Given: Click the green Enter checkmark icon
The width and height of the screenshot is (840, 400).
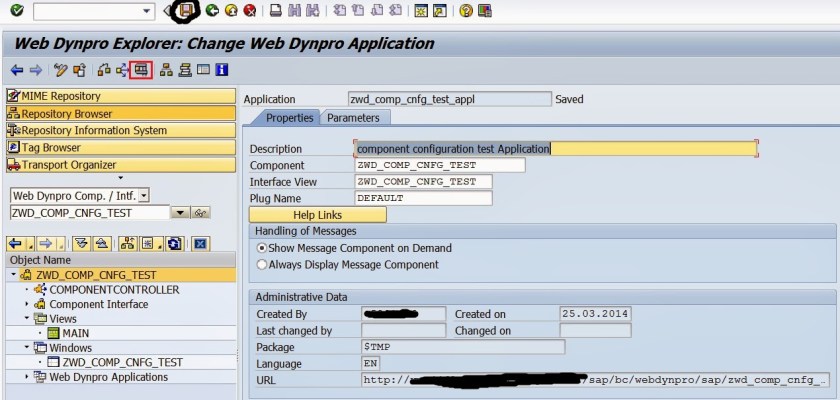Looking at the screenshot, I should tap(17, 11).
